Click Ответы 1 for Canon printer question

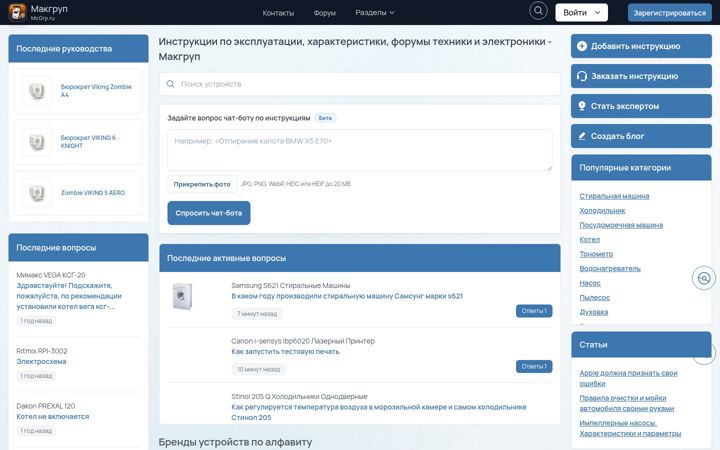[534, 366]
